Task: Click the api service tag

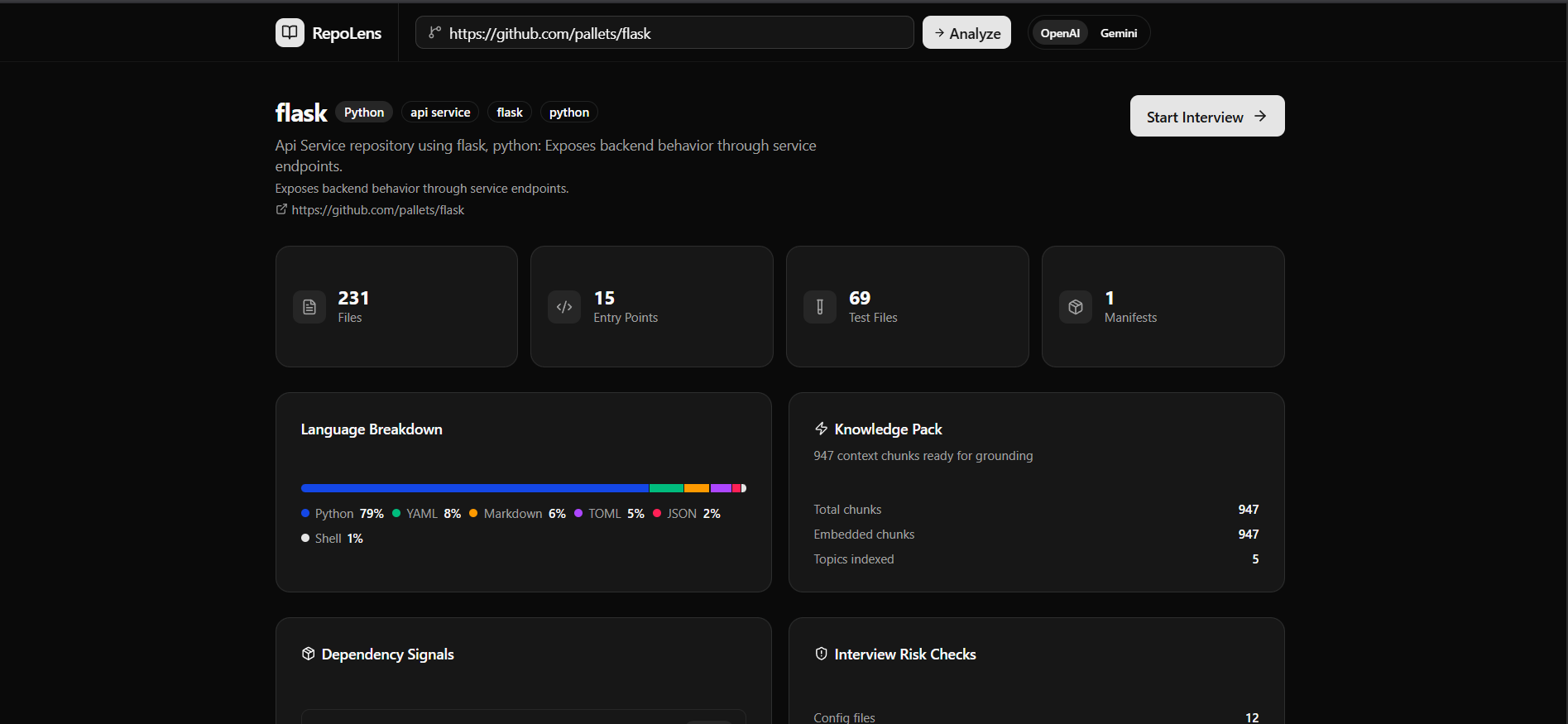Action: [x=440, y=113]
